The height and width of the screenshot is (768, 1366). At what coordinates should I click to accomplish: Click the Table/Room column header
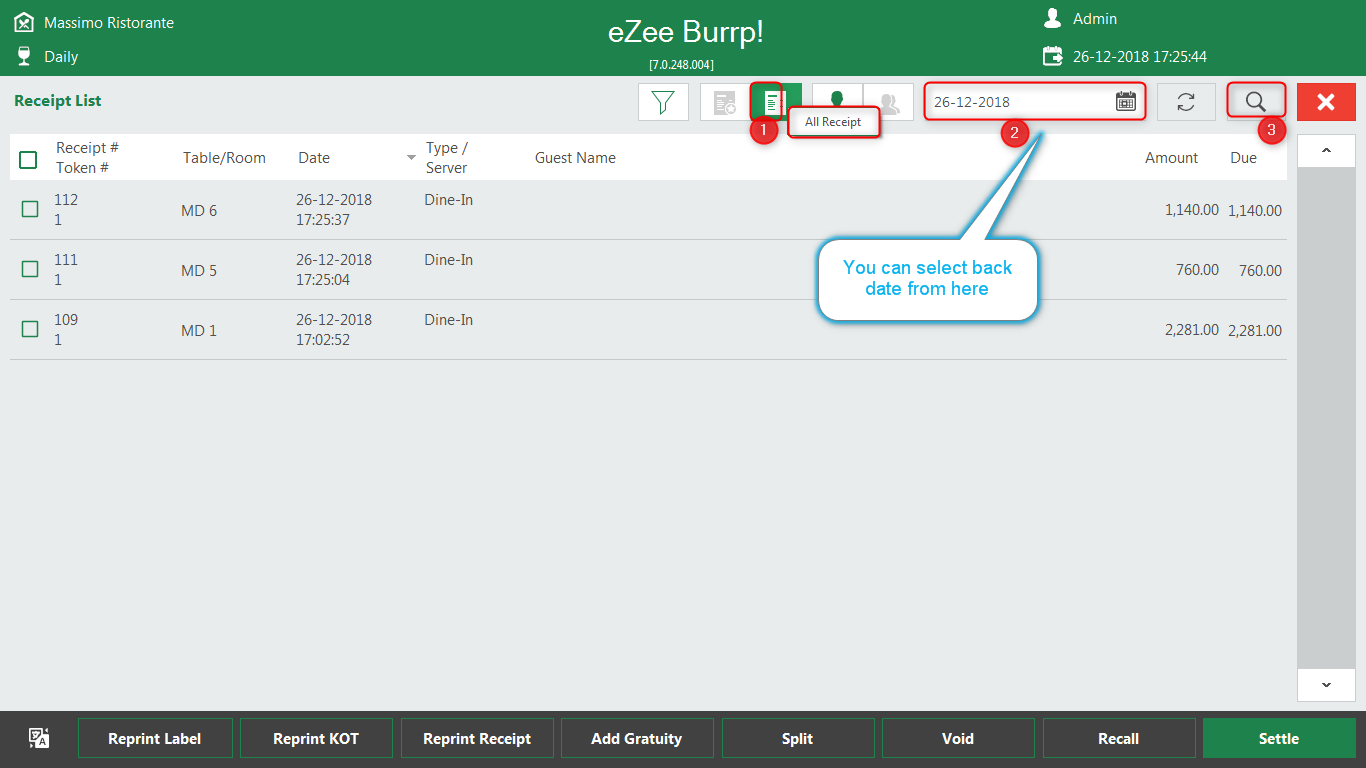pyautogui.click(x=224, y=158)
